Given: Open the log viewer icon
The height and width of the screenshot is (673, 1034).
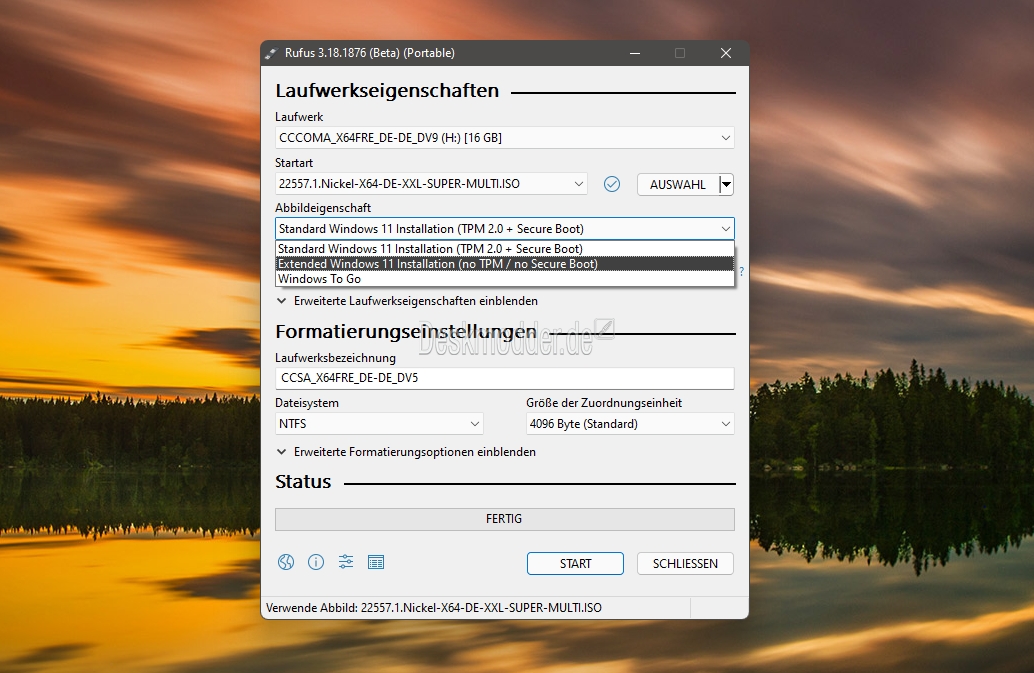Looking at the screenshot, I should coord(376,562).
